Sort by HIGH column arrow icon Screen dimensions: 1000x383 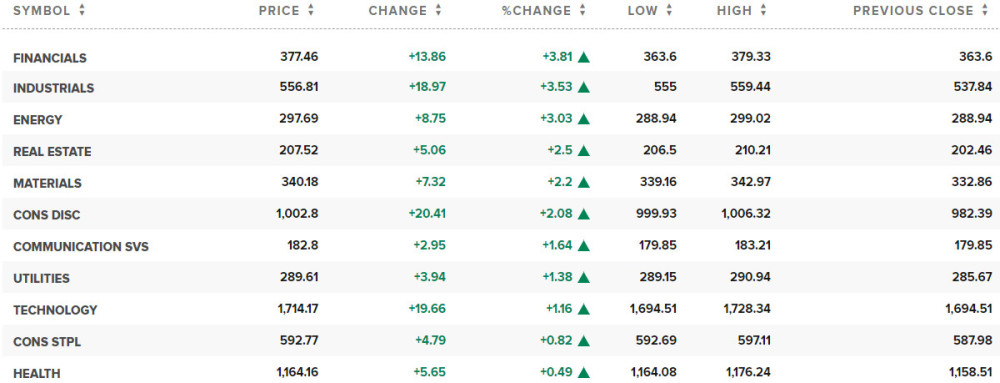[x=763, y=11]
